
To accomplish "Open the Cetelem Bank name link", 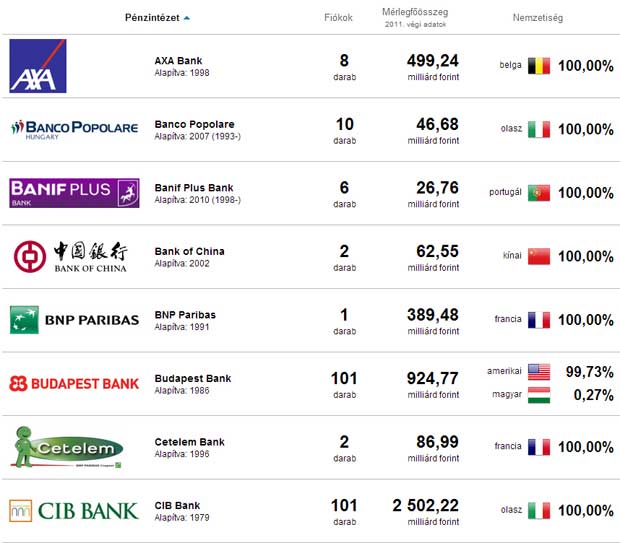I will pyautogui.click(x=189, y=442).
